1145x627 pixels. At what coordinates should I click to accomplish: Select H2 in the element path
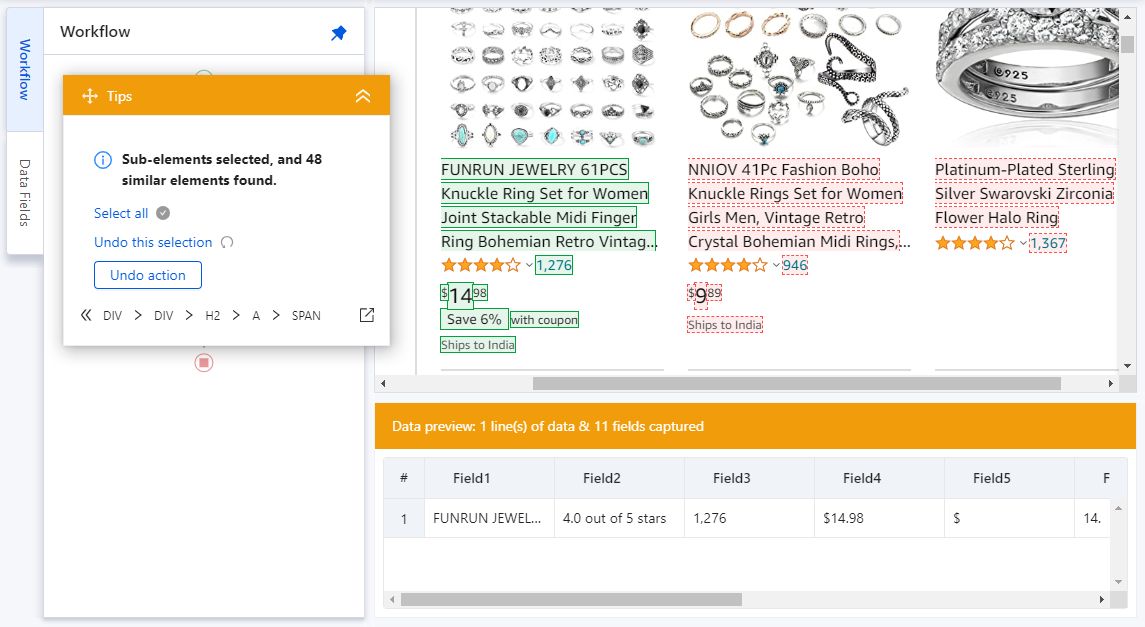coord(212,316)
